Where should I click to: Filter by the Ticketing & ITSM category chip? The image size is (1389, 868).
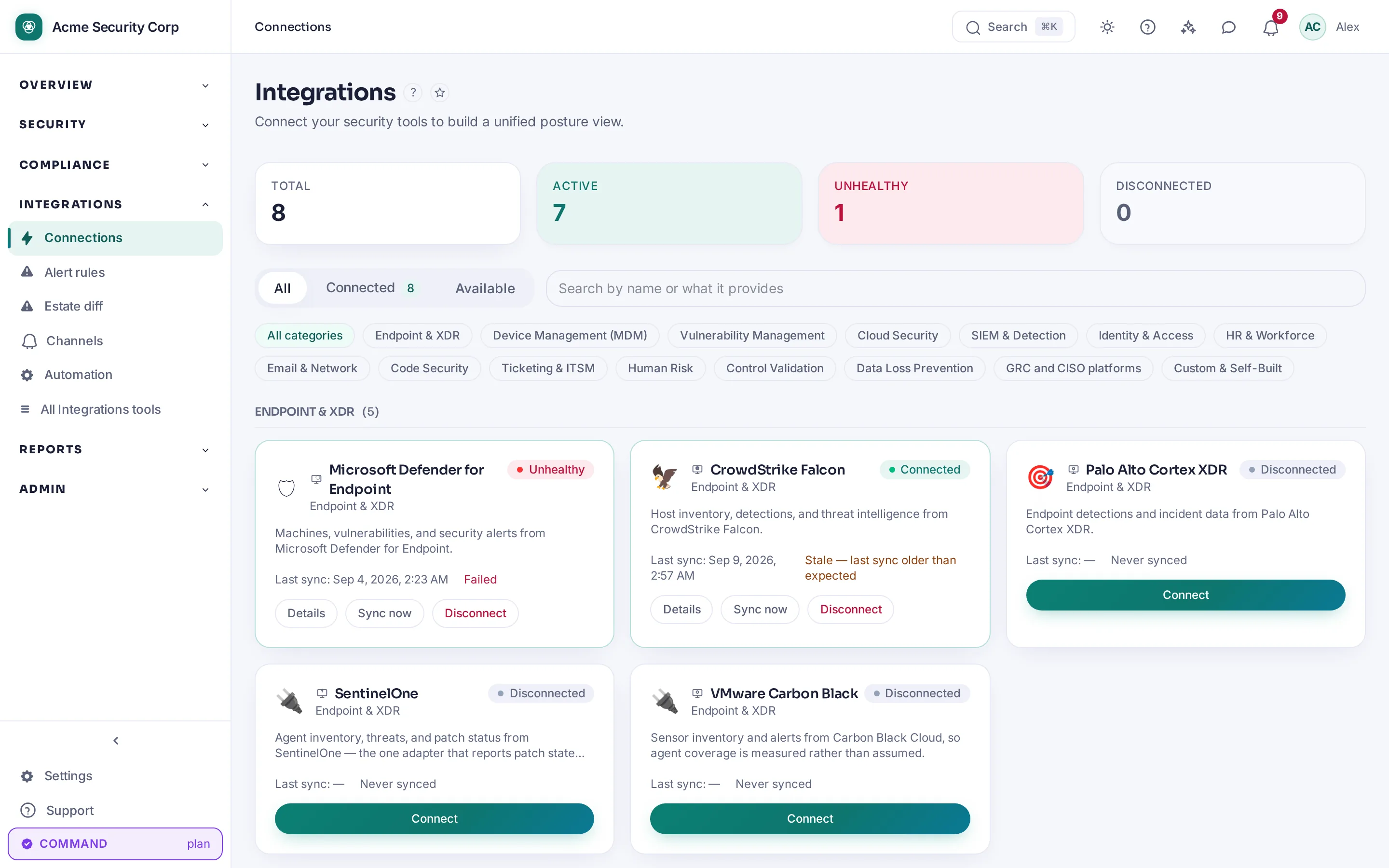pos(547,368)
